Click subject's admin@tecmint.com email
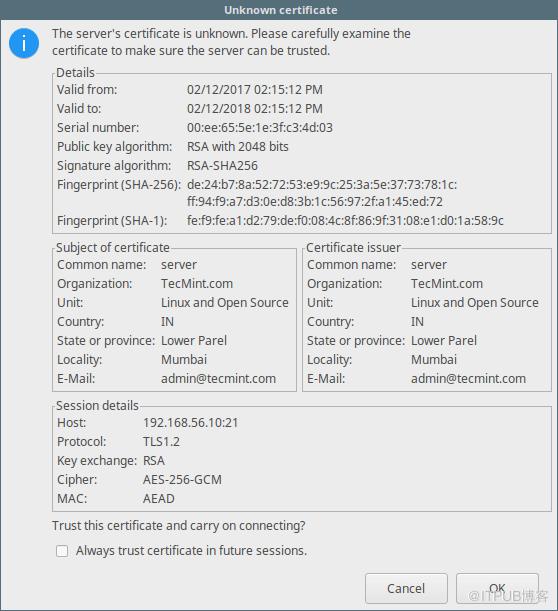 [219, 378]
